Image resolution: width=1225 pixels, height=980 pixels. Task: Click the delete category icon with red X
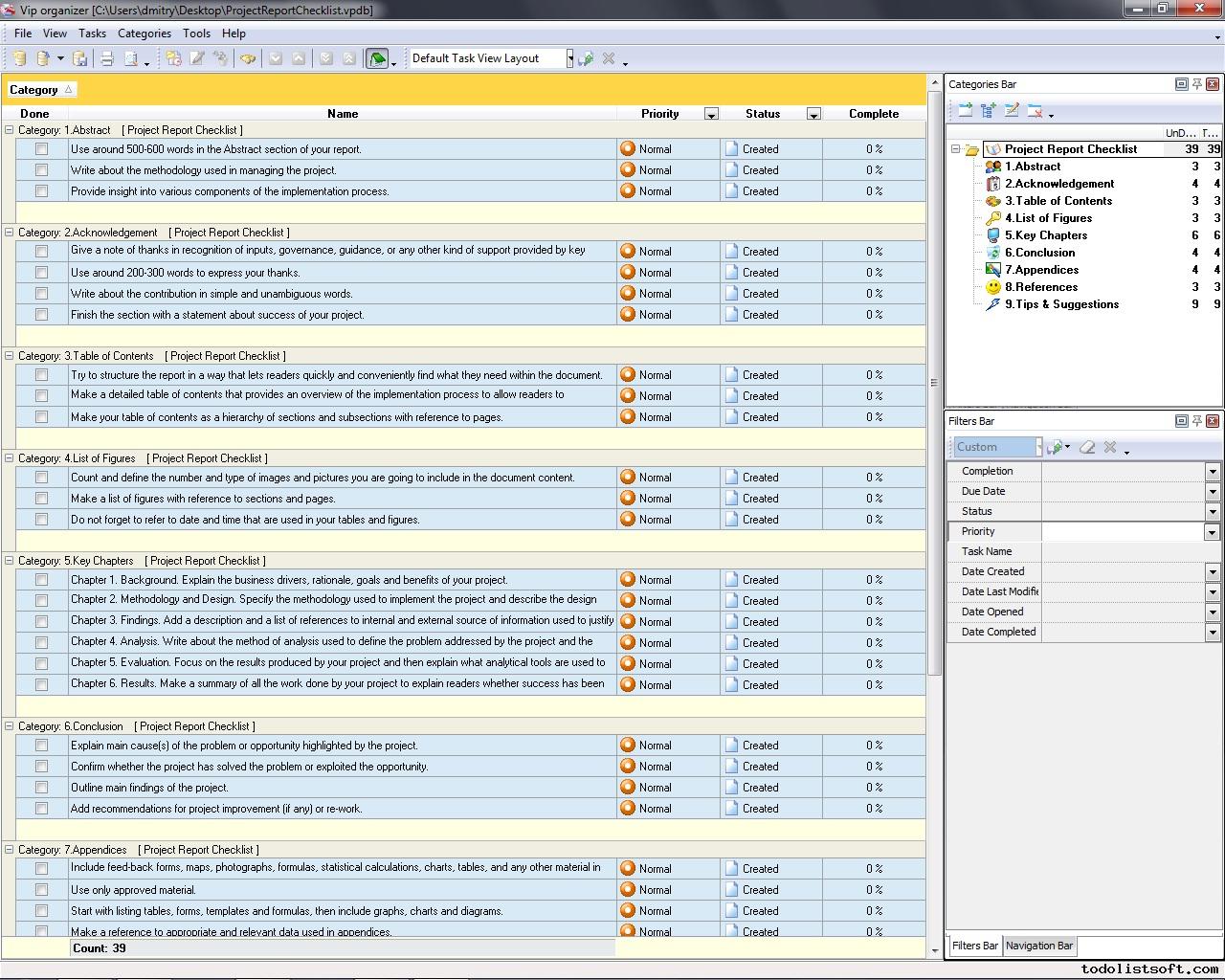click(1035, 111)
